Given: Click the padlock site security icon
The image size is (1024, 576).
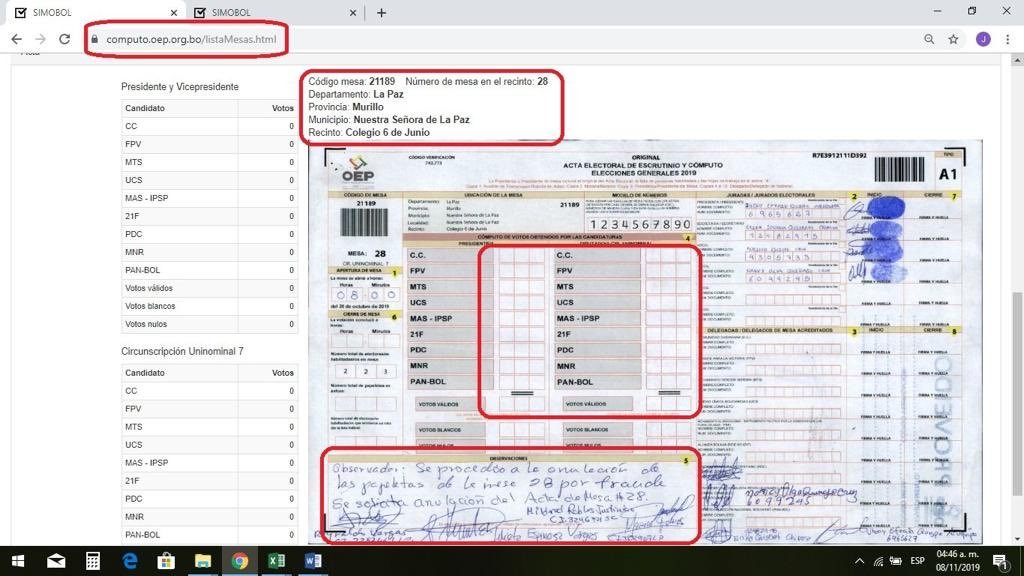Looking at the screenshot, I should 95,39.
